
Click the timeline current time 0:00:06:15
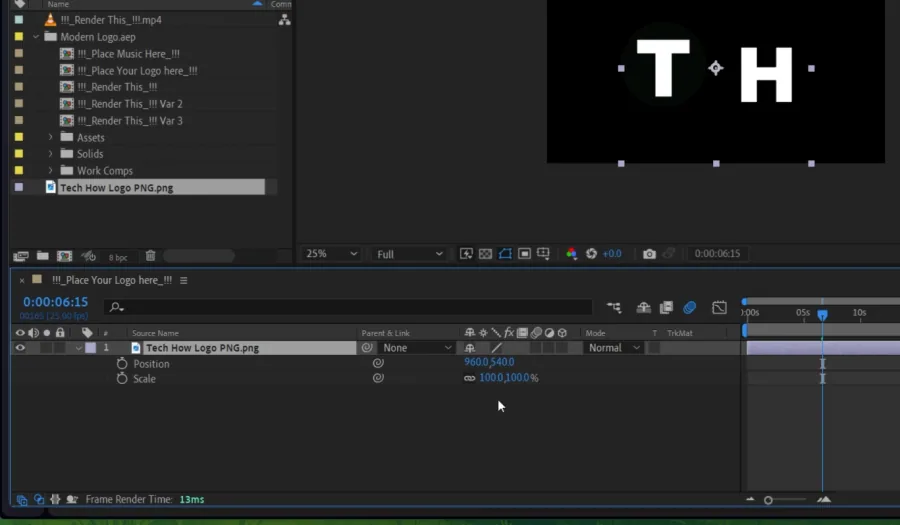coord(55,302)
